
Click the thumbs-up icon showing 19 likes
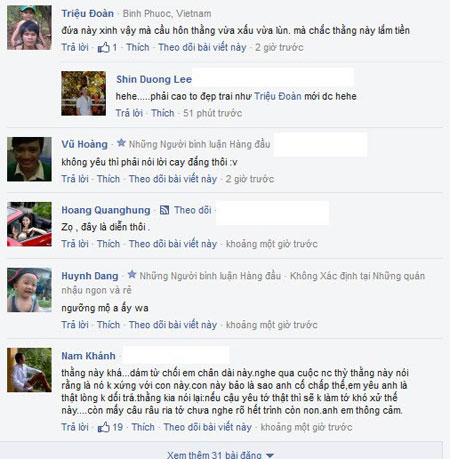tap(103, 427)
